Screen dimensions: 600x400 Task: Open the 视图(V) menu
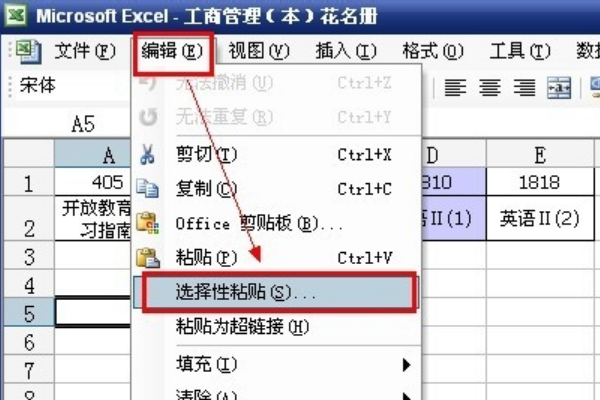pos(259,51)
